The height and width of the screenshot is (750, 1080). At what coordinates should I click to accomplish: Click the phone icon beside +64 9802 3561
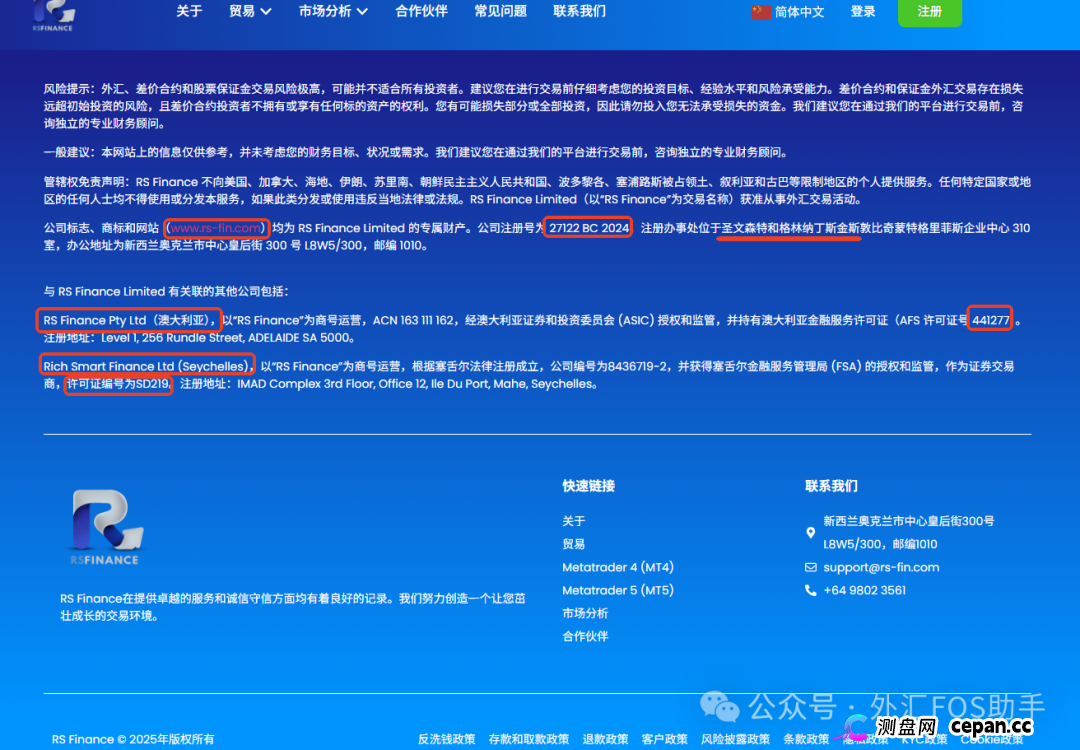point(811,590)
